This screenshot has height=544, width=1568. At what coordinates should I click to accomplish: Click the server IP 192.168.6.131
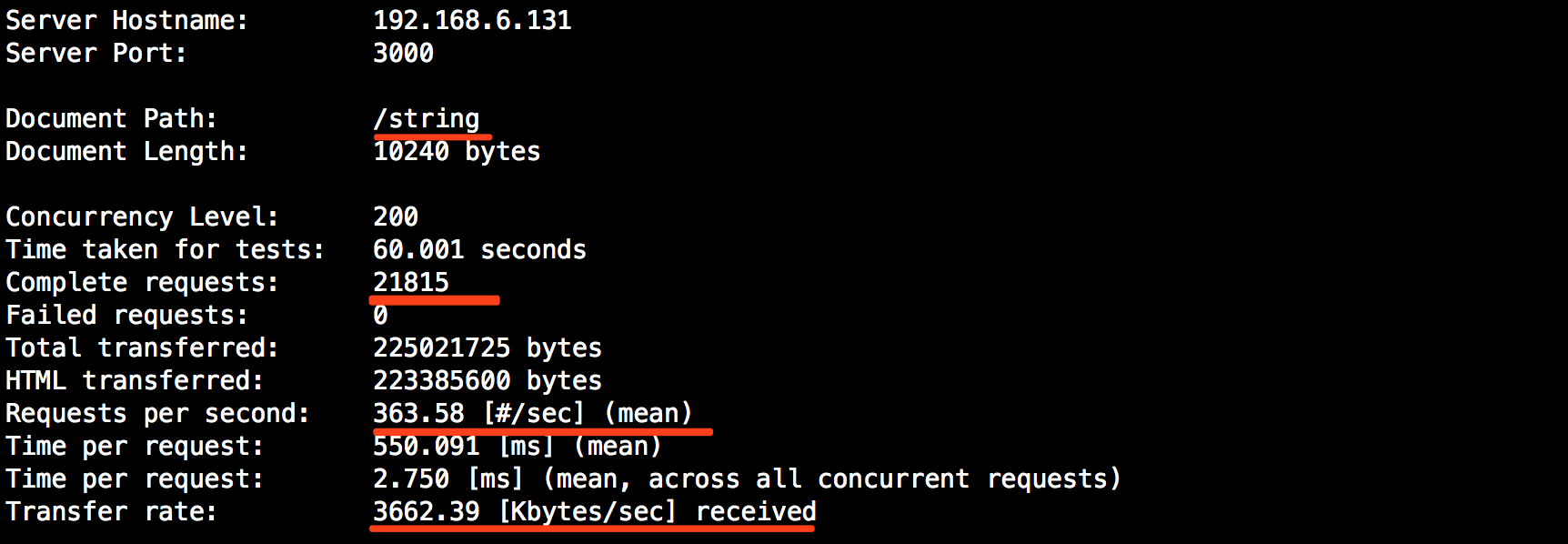[472, 20]
